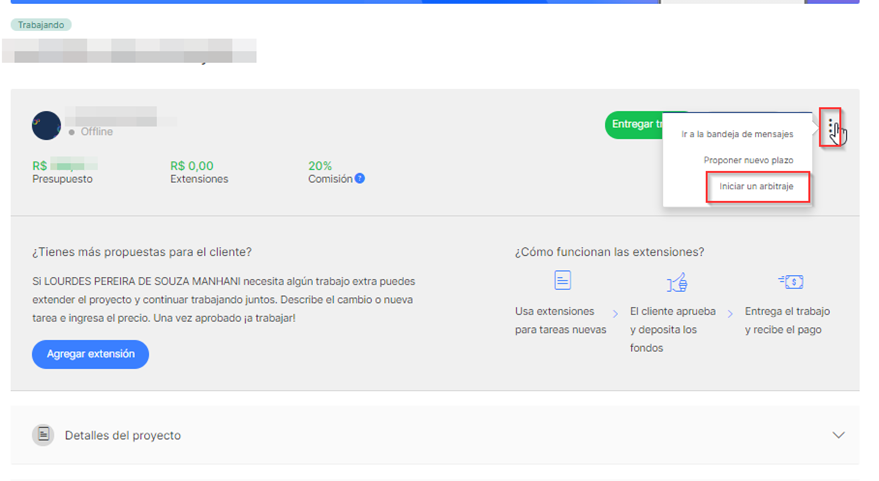Click the arrow before "Entrega el trabajo" step
This screenshot has height=481, width=879.
coord(729,313)
